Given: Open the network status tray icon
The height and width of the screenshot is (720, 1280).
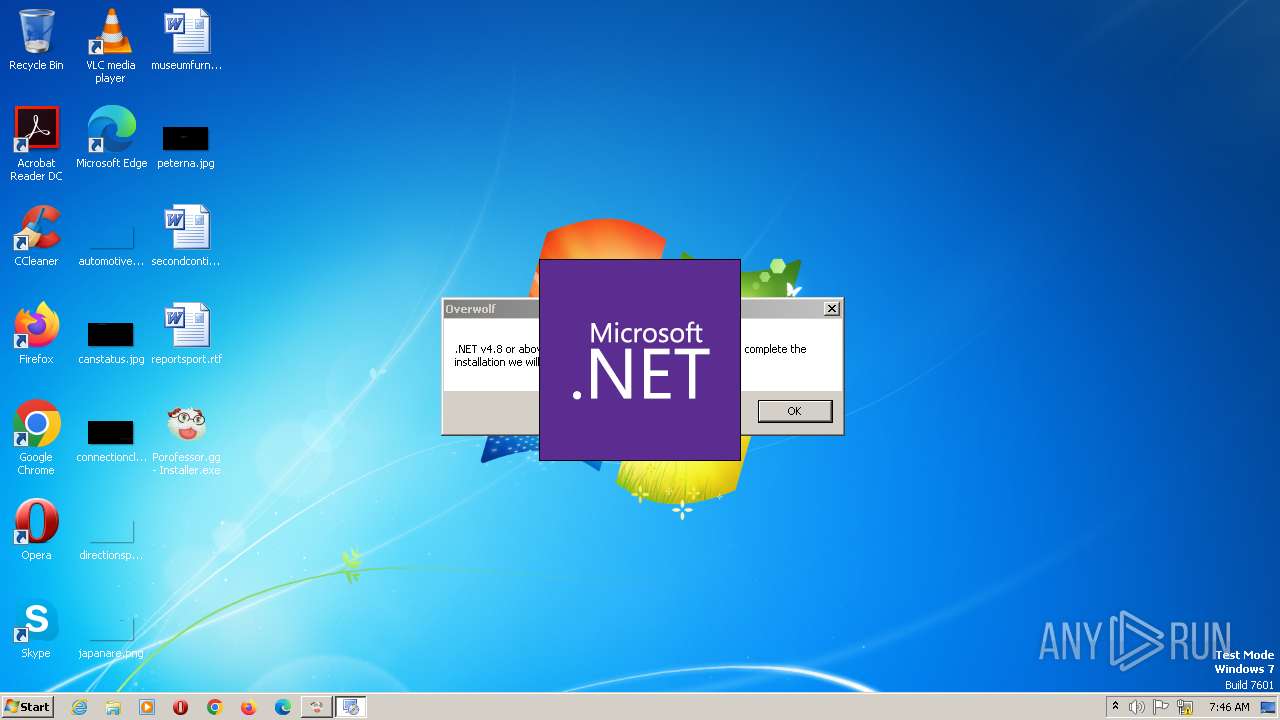Looking at the screenshot, I should click(x=1186, y=707).
